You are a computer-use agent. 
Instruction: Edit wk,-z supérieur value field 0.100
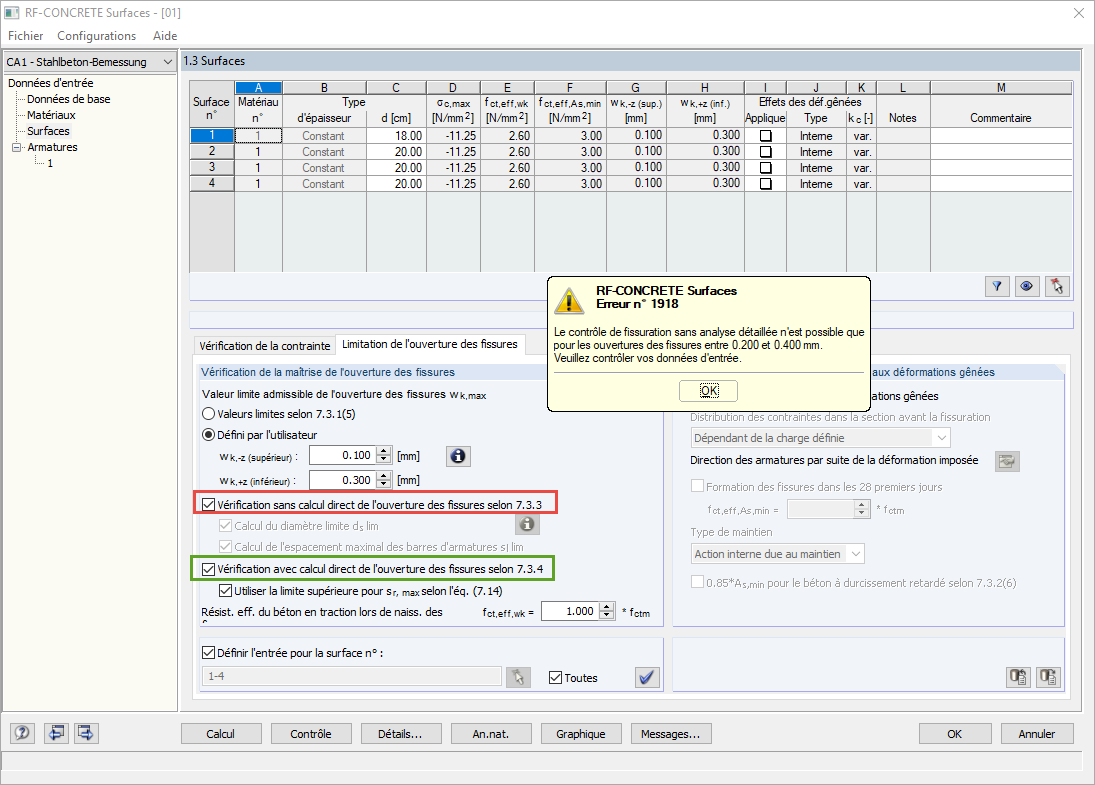pyautogui.click(x=343, y=455)
